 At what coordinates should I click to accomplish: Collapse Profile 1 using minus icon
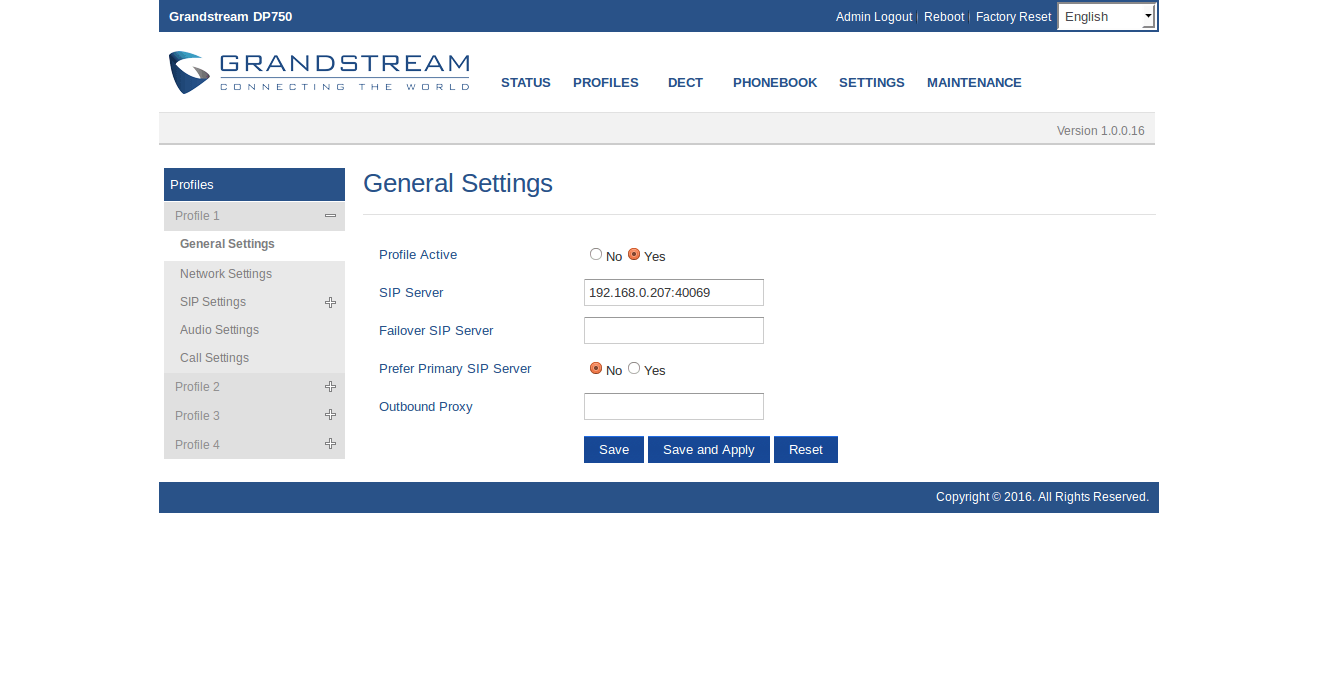330,216
